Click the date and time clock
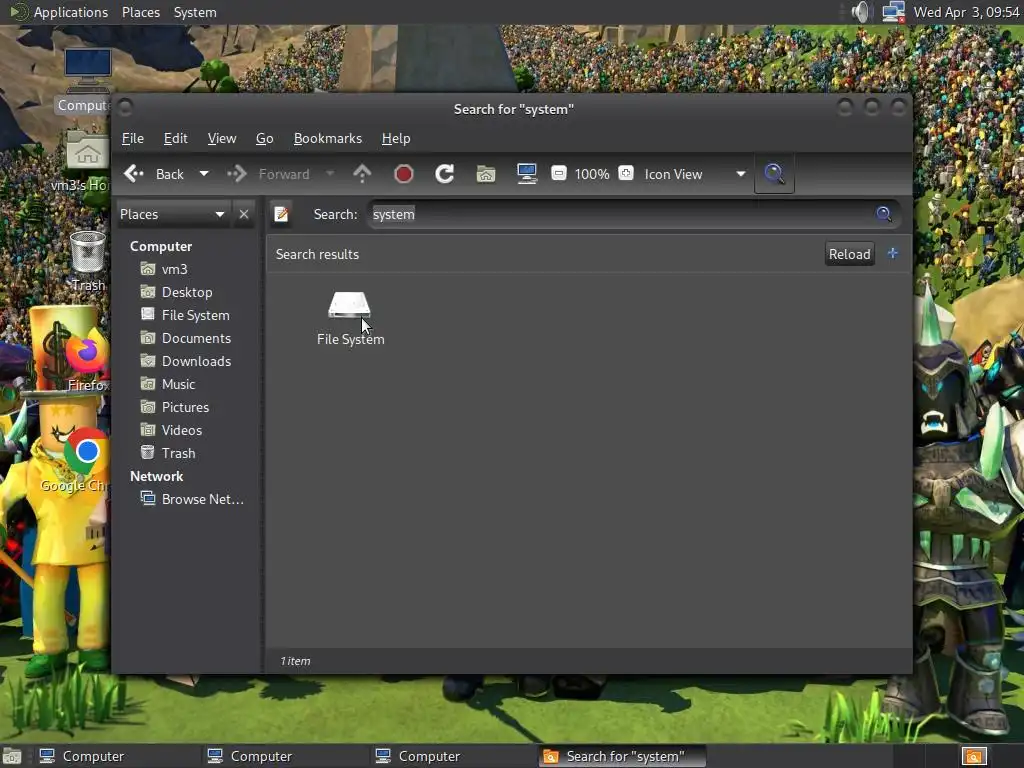 (966, 12)
